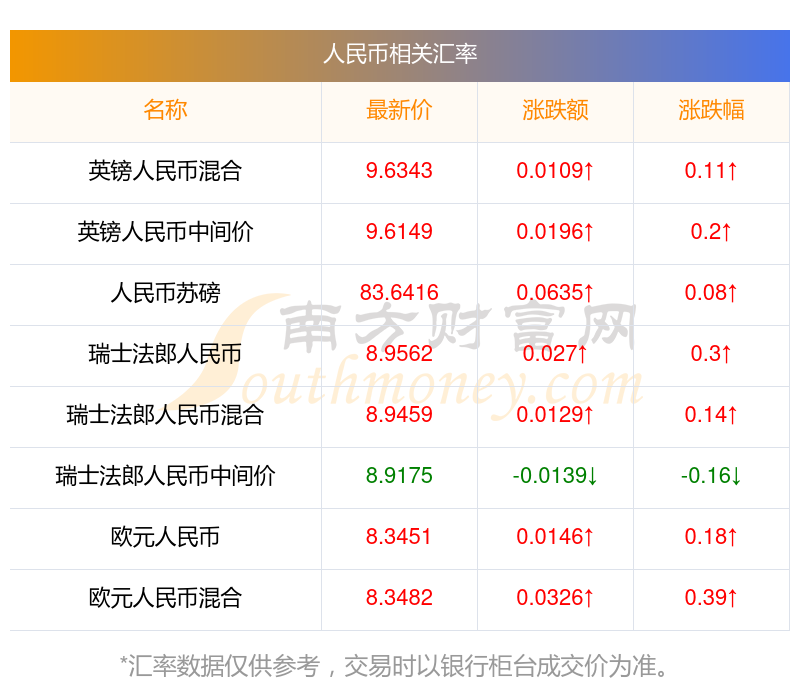Click the price 8.9562
The image size is (800, 698).
[399, 354]
